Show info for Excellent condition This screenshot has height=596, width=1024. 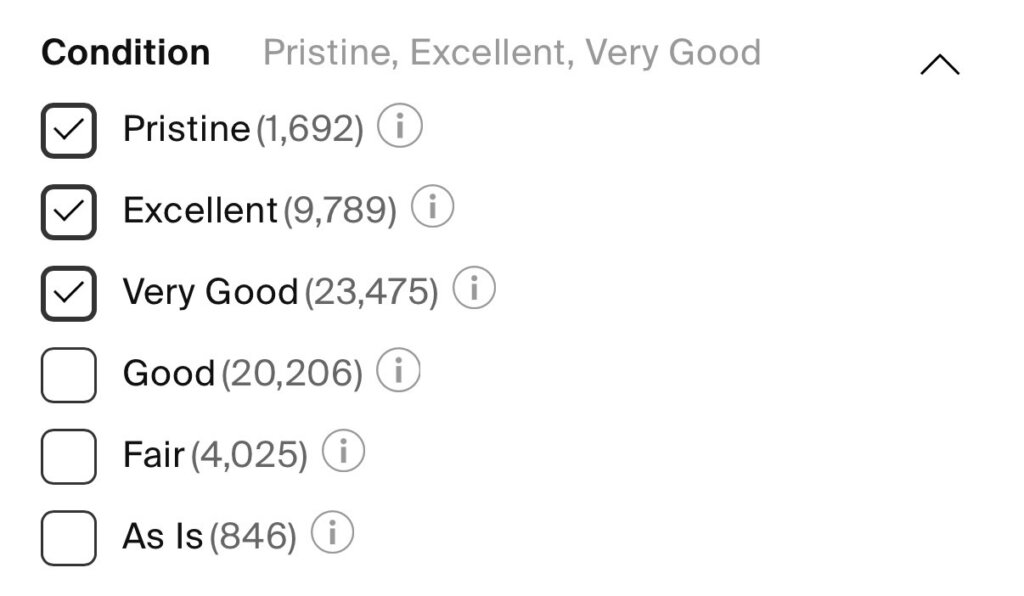coord(433,209)
